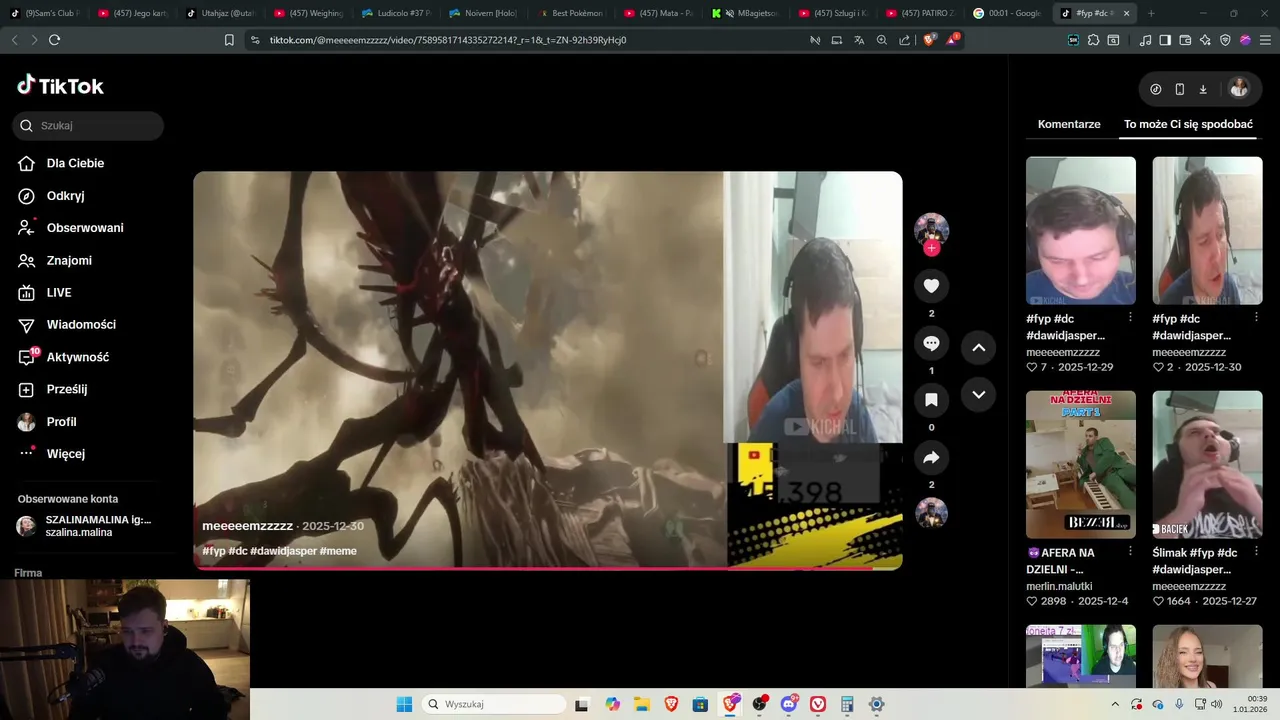Open options for first #fyp #dc card 2025-12-29
Image resolution: width=1280 pixels, height=720 pixels.
pos(1130,317)
